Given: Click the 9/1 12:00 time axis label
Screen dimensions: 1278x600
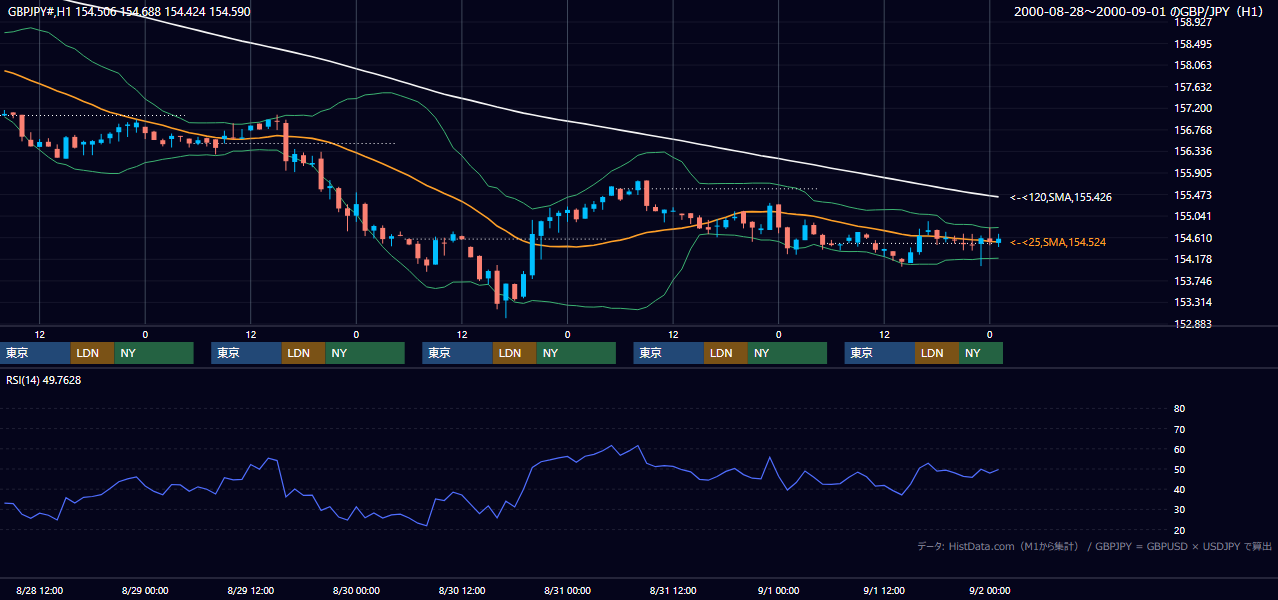Looking at the screenshot, I should [884, 590].
